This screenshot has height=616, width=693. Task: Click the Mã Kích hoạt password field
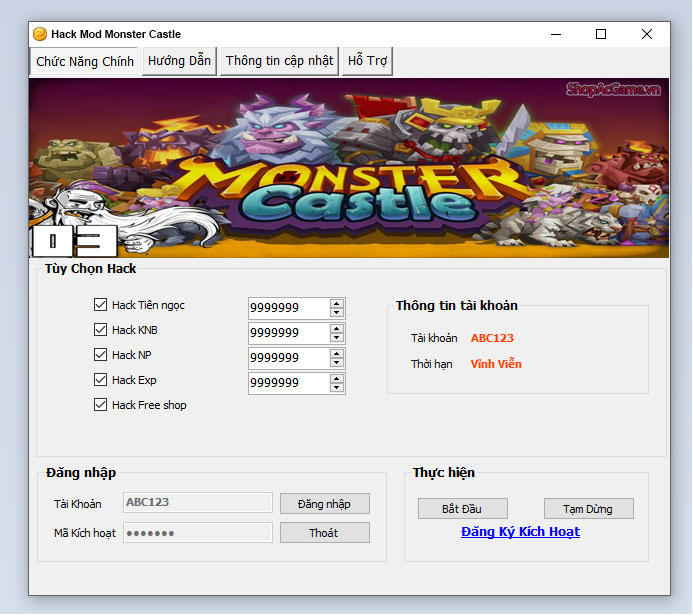[198, 533]
